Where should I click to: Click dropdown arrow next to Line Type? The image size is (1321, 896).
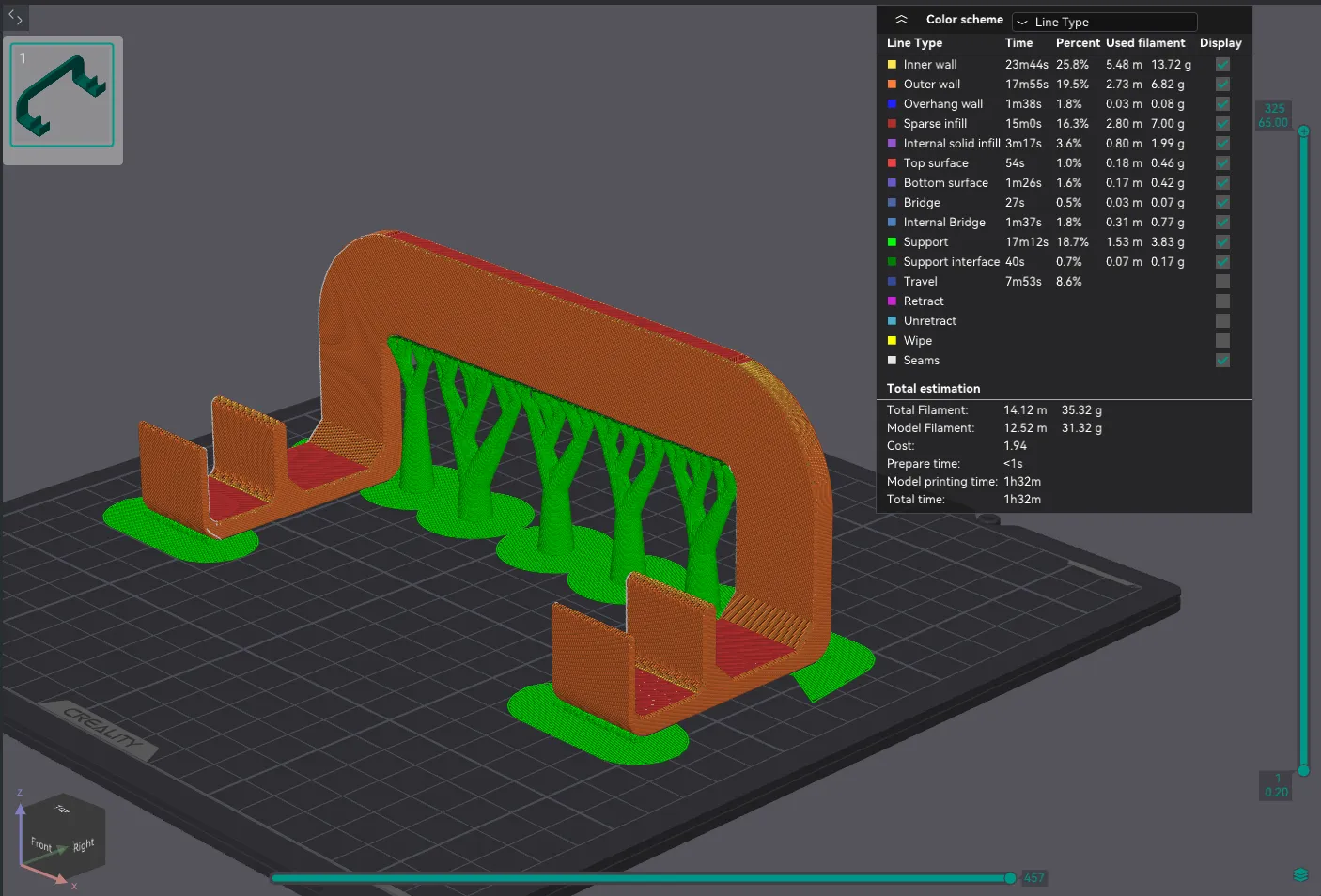point(1022,23)
